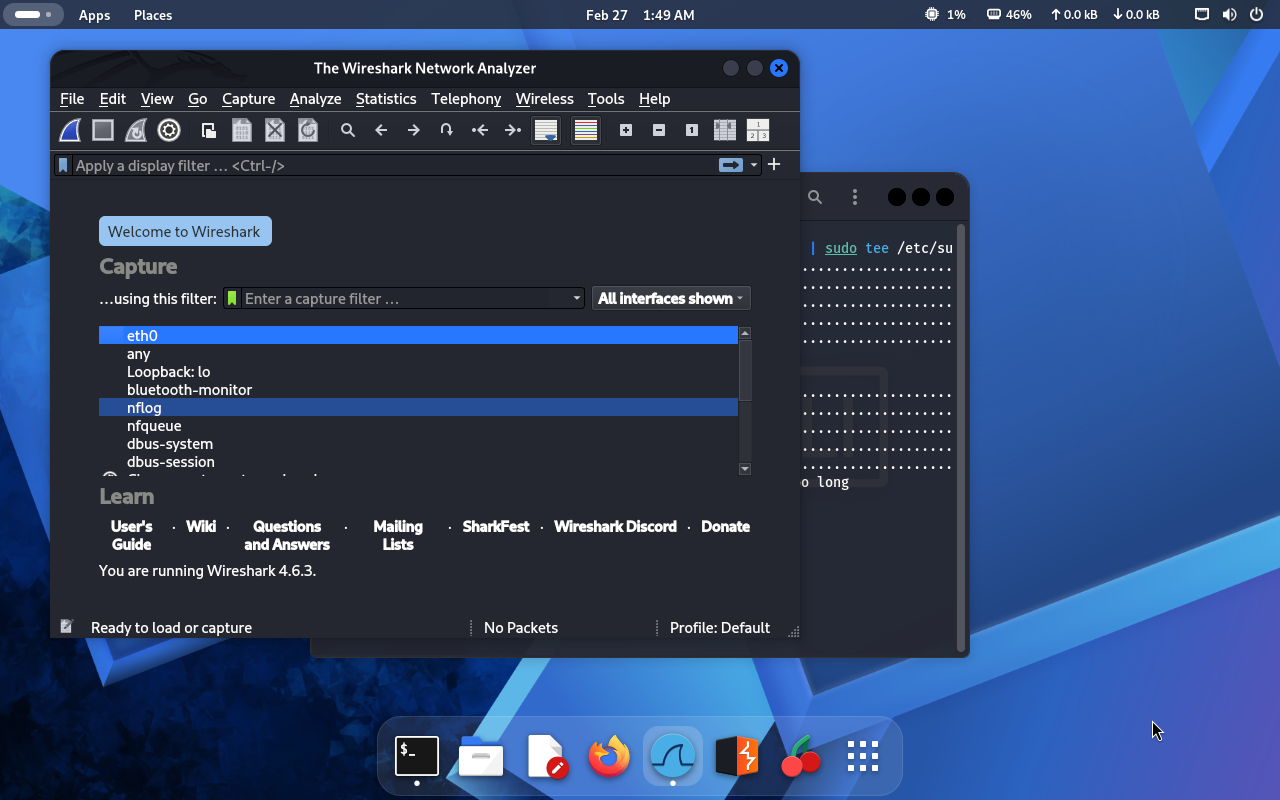Expand the All interfaces shown dropdown
The width and height of the screenshot is (1280, 800).
pyautogui.click(x=671, y=298)
